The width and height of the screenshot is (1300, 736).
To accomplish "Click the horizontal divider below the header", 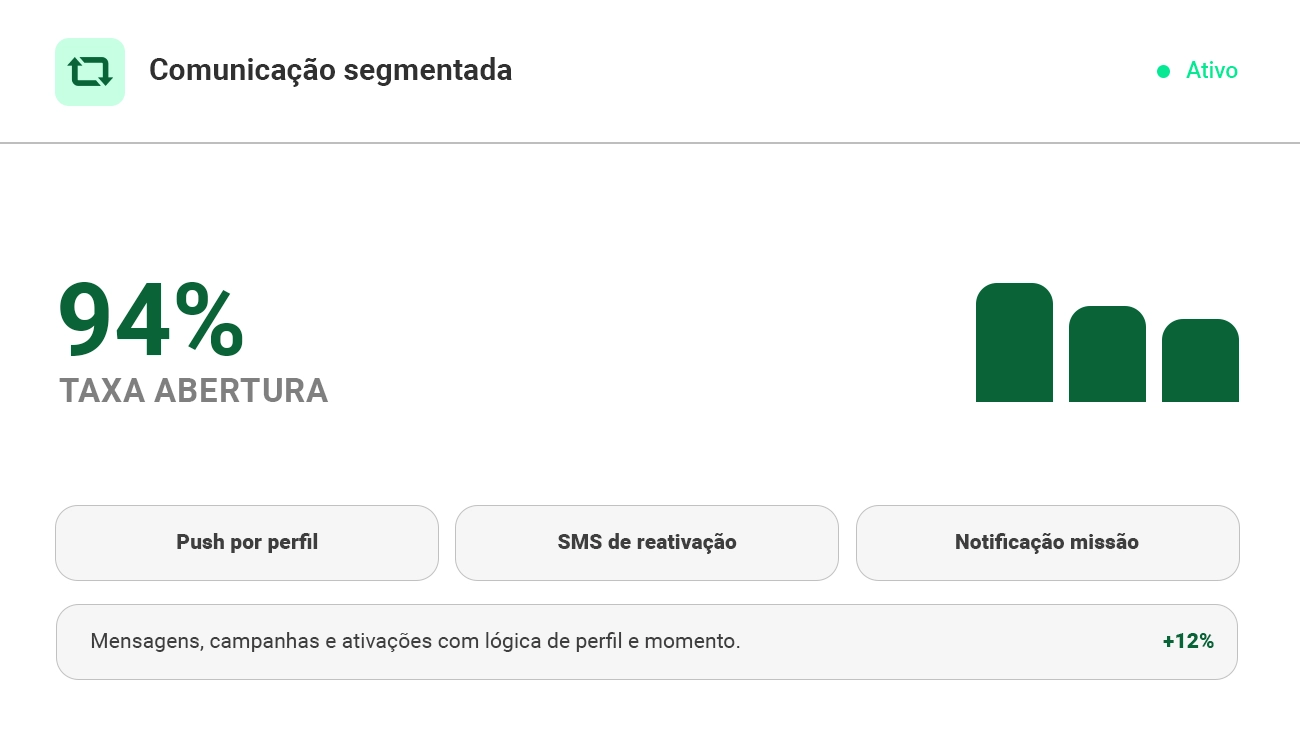I will pos(650,143).
